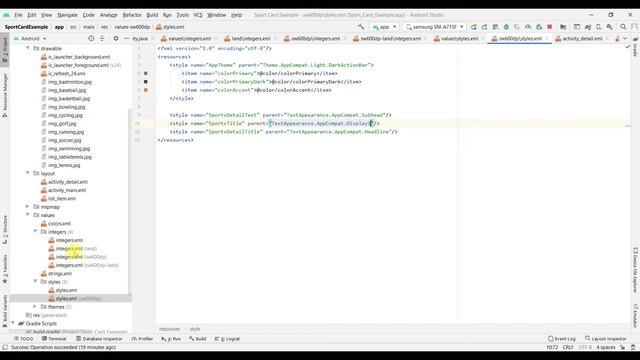Open the Database Inspector tool window

tap(99, 339)
